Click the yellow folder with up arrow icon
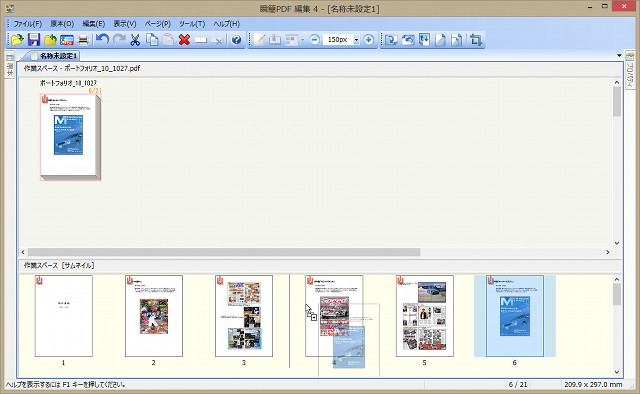The width and height of the screenshot is (640, 394). coord(50,40)
